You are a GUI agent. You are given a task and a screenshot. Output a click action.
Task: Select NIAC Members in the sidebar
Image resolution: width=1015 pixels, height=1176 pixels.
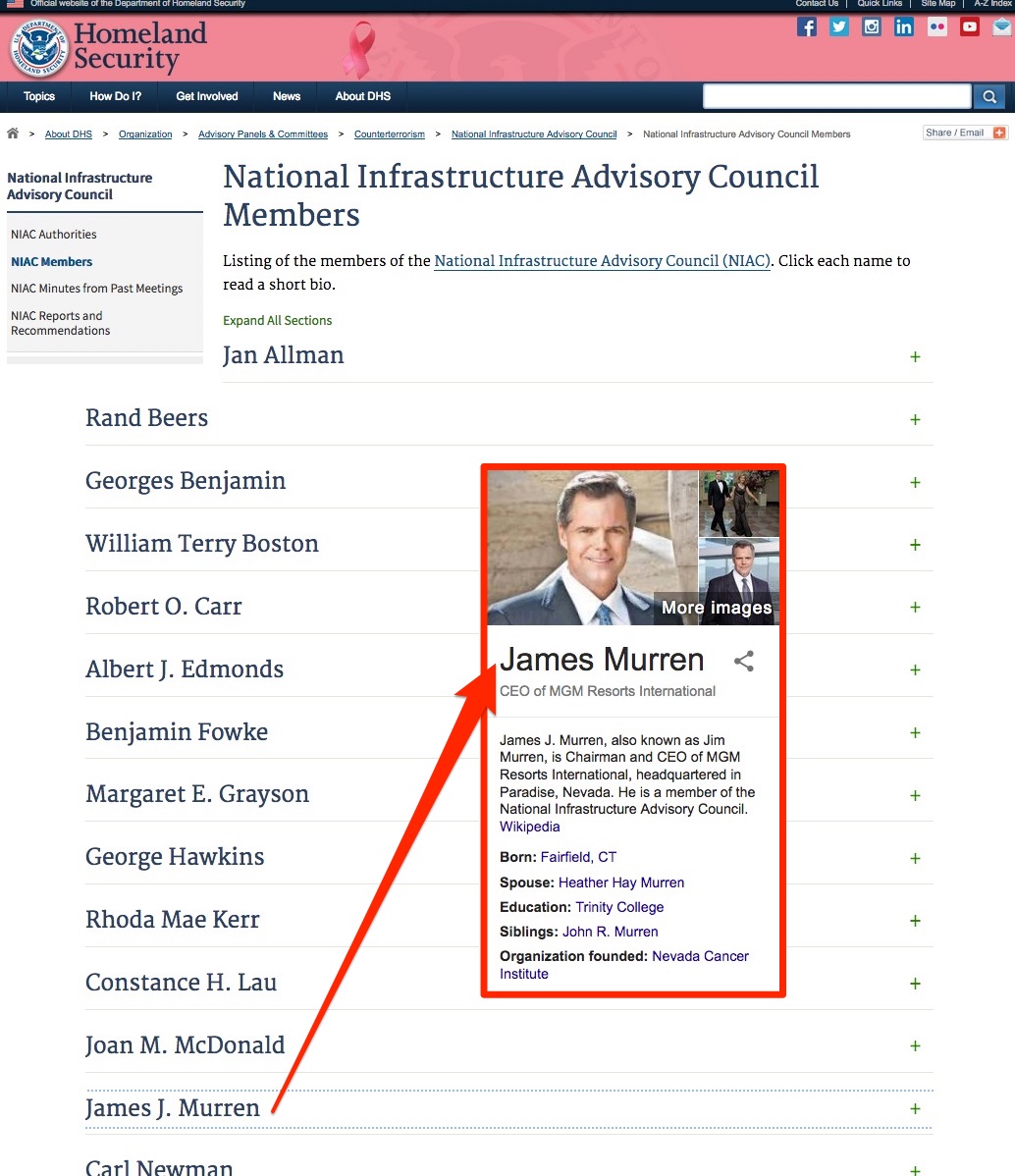point(52,262)
